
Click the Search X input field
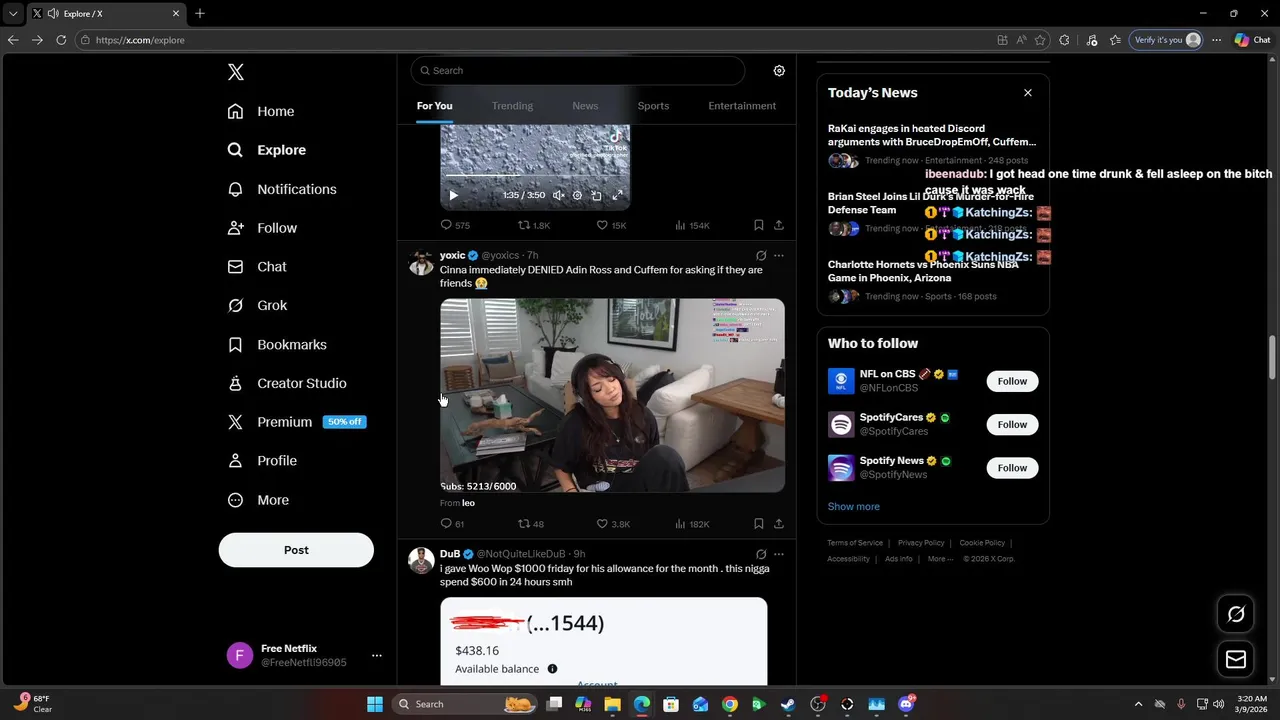tap(578, 71)
